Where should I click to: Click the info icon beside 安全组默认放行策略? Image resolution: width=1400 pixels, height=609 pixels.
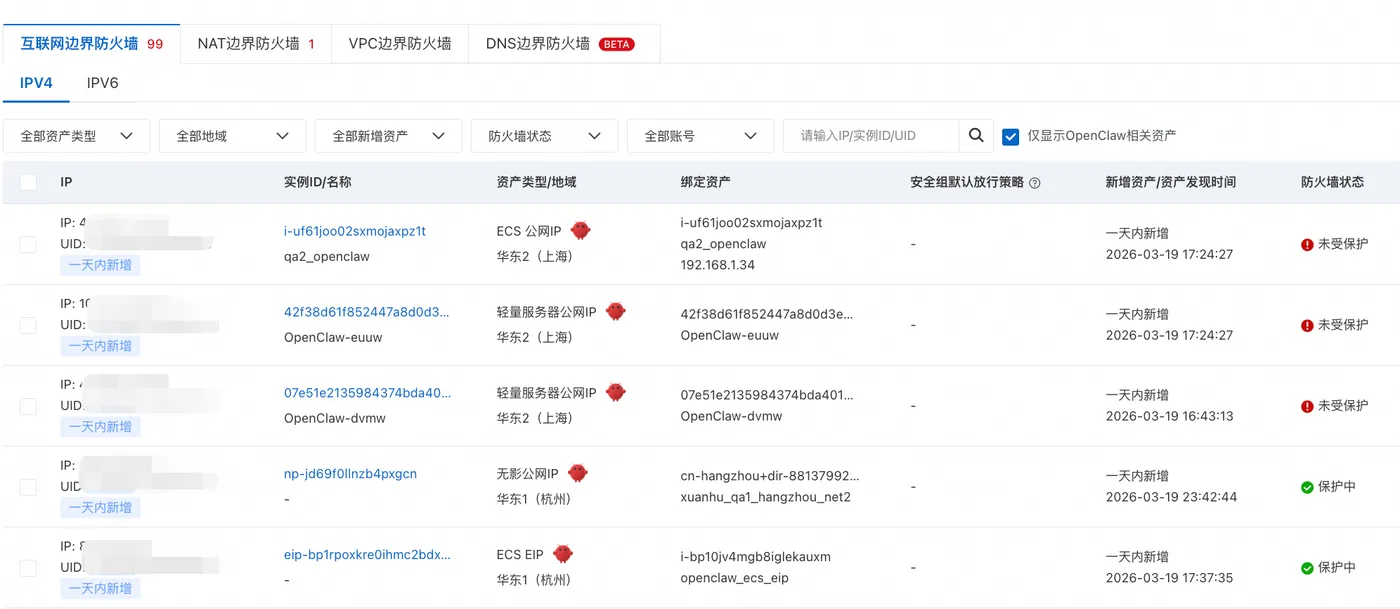[x=1035, y=183]
